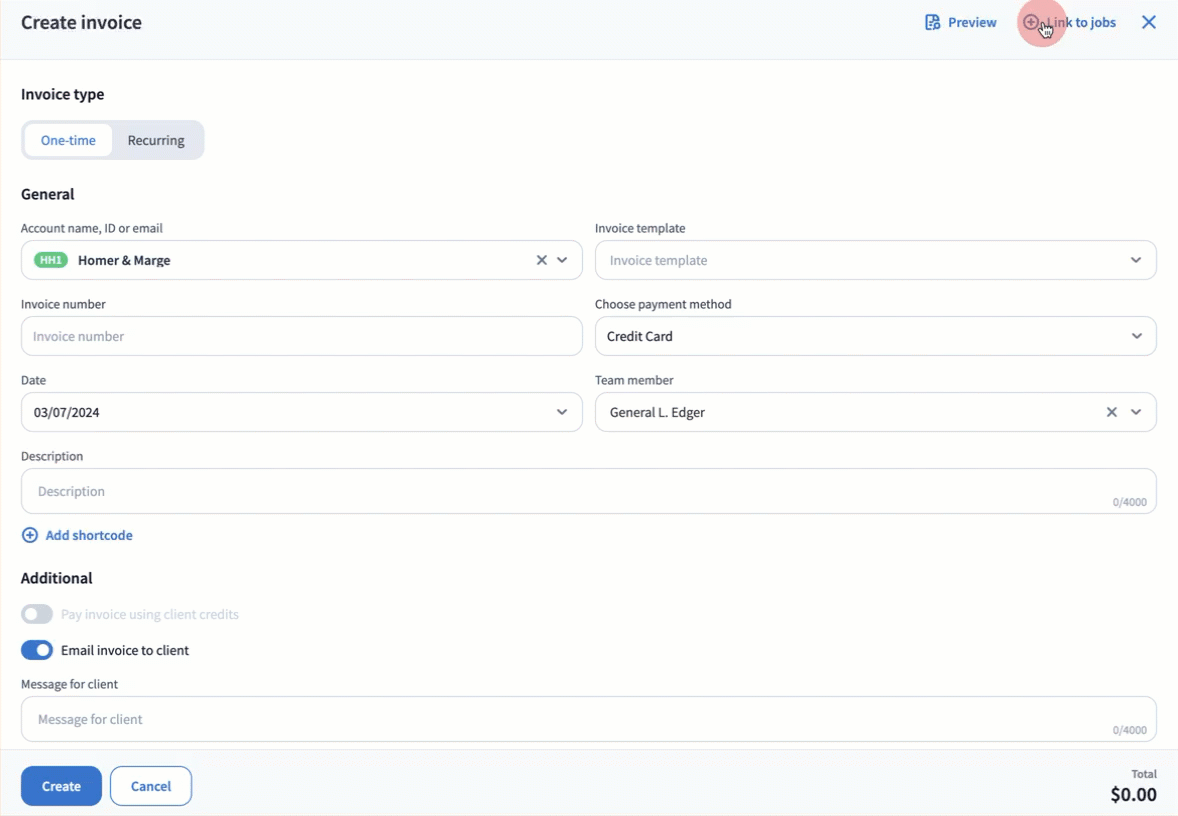Click the Add shortcode plus icon
The image size is (1178, 816).
[30, 535]
